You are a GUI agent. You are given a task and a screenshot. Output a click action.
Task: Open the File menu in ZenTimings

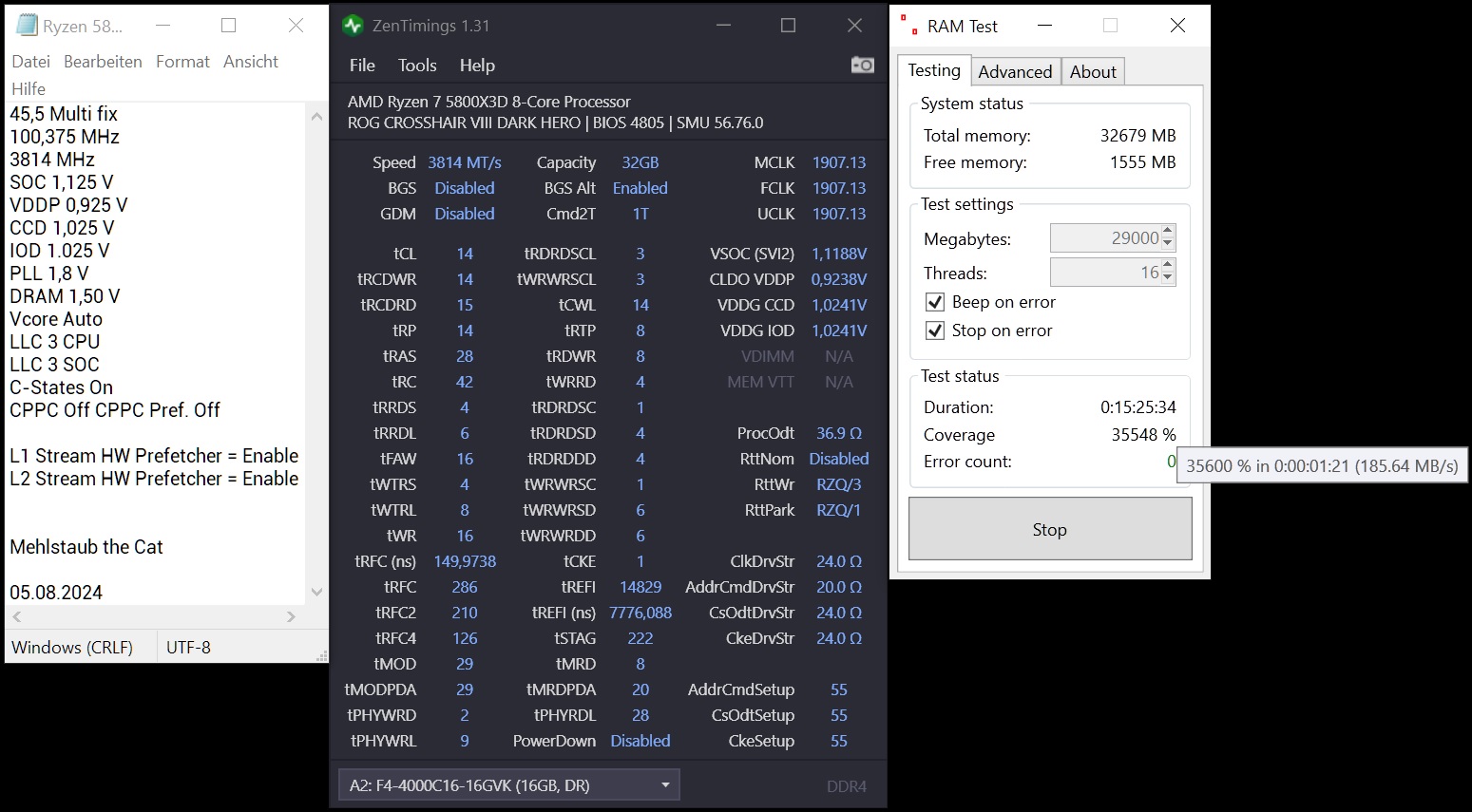(362, 66)
